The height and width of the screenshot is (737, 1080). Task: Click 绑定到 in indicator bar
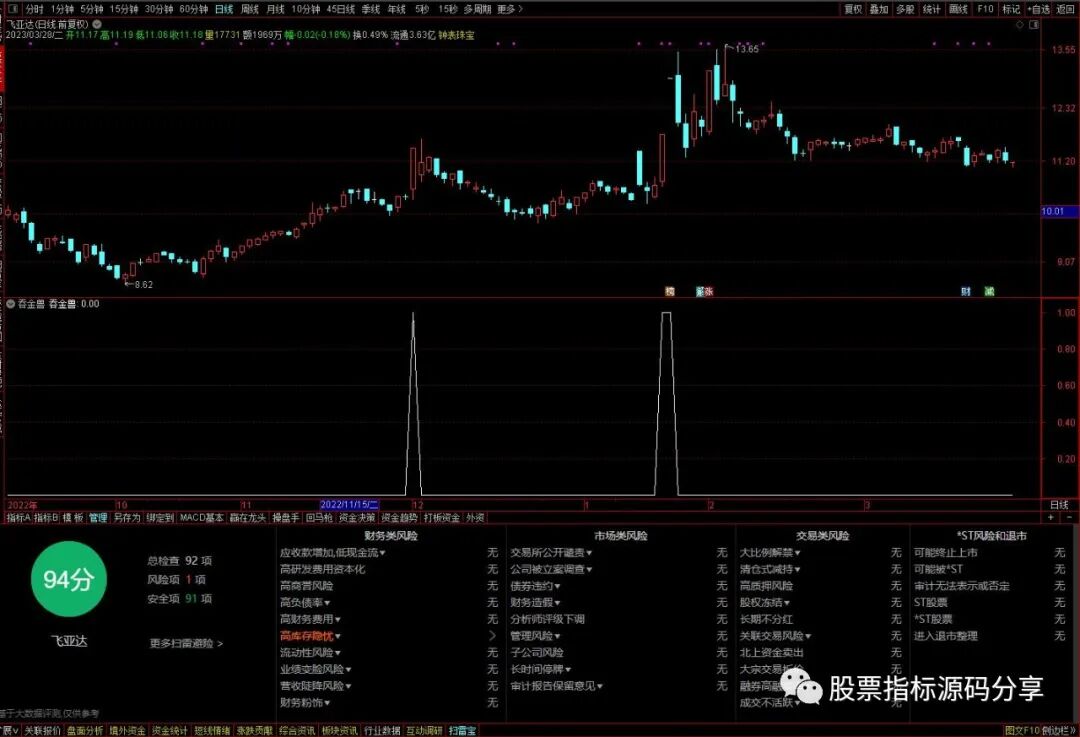tap(160, 517)
